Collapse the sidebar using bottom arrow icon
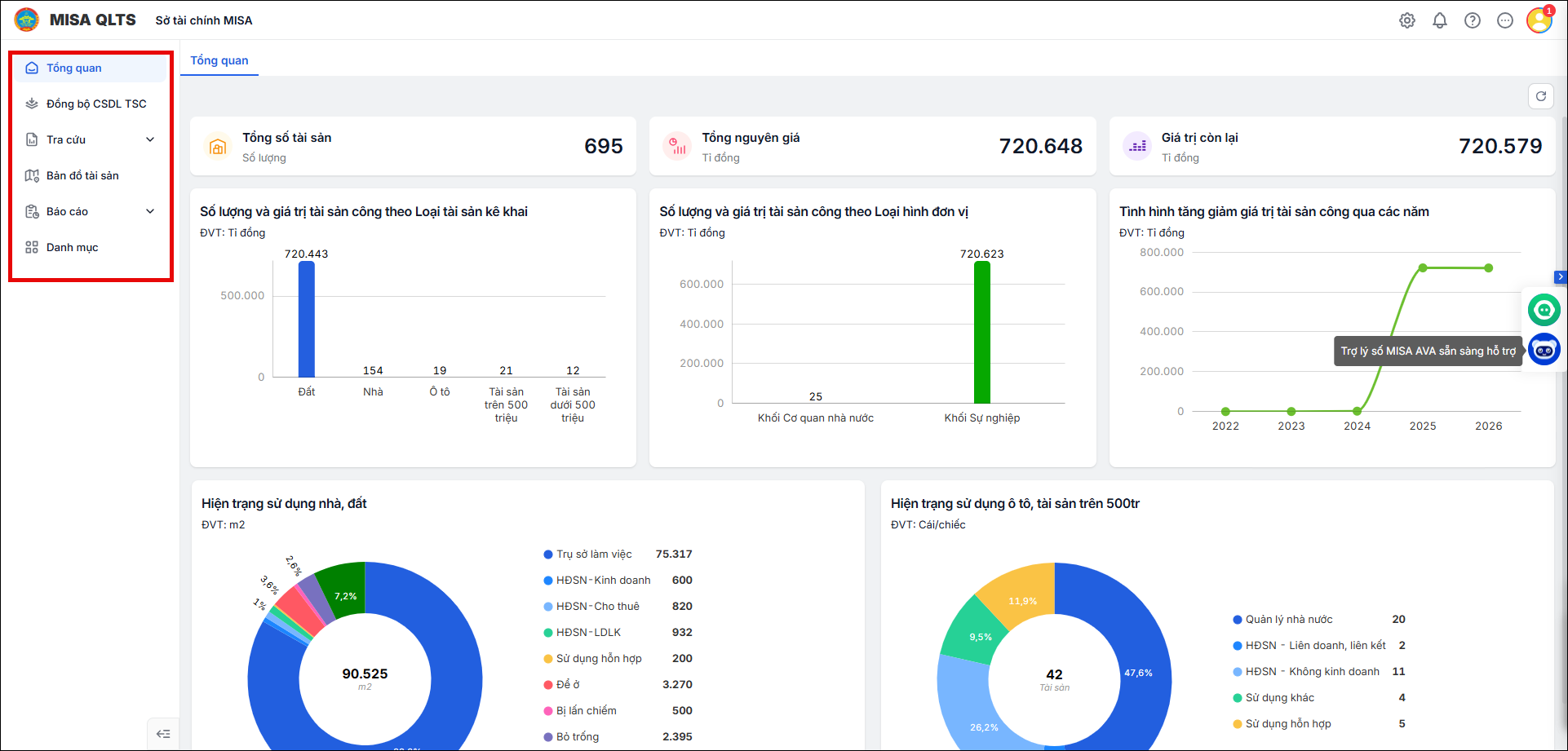The height and width of the screenshot is (751, 1568). [163, 734]
